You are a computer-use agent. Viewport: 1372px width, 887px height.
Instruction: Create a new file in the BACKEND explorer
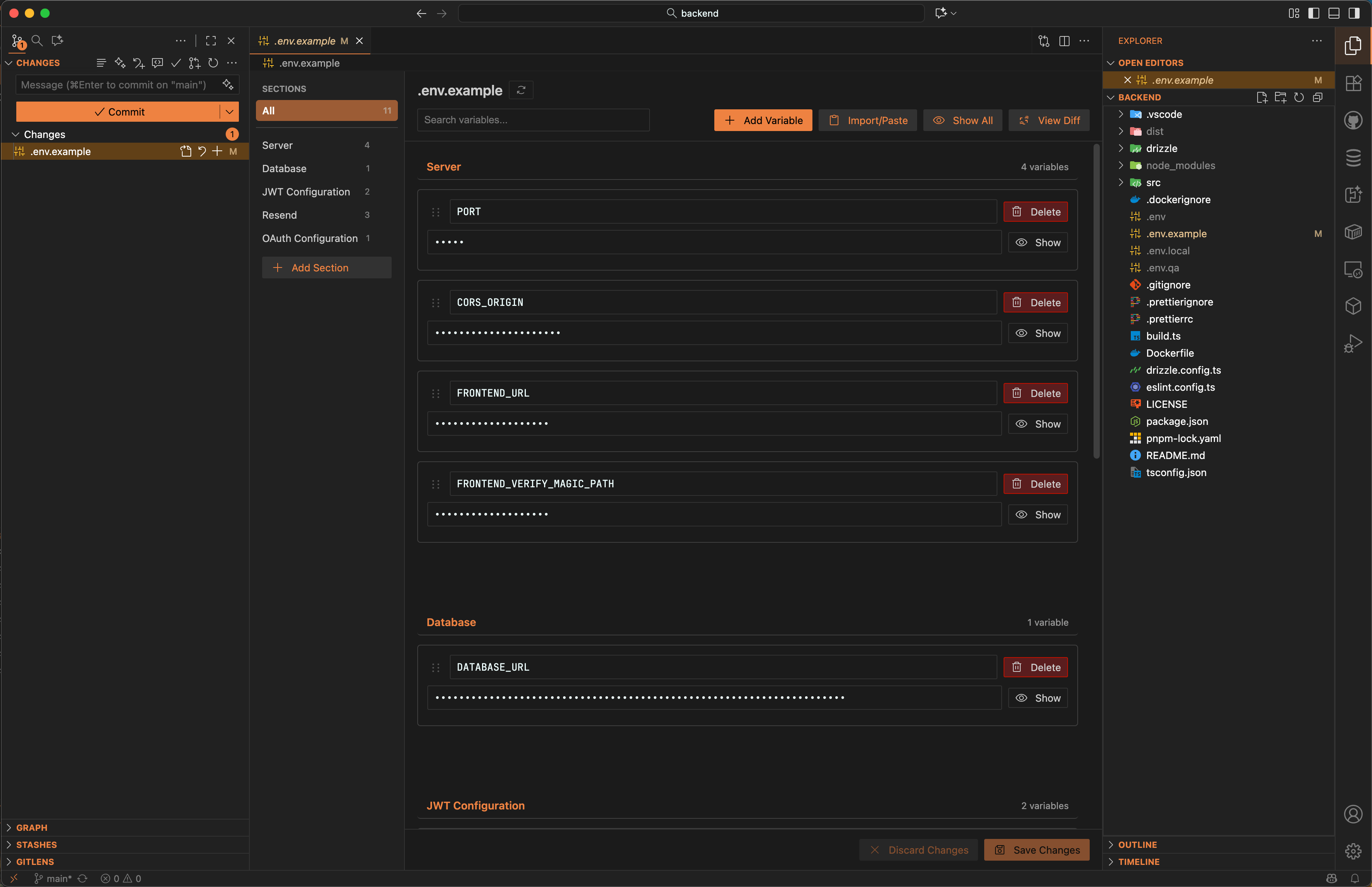tap(1261, 97)
